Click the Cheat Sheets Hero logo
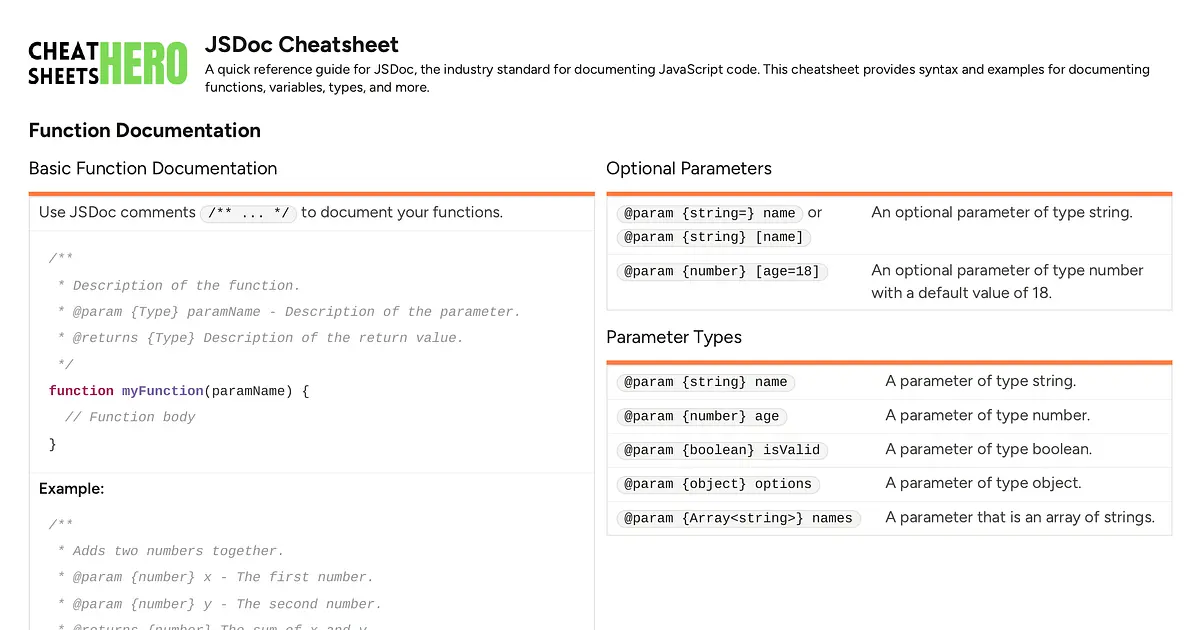 [107, 63]
